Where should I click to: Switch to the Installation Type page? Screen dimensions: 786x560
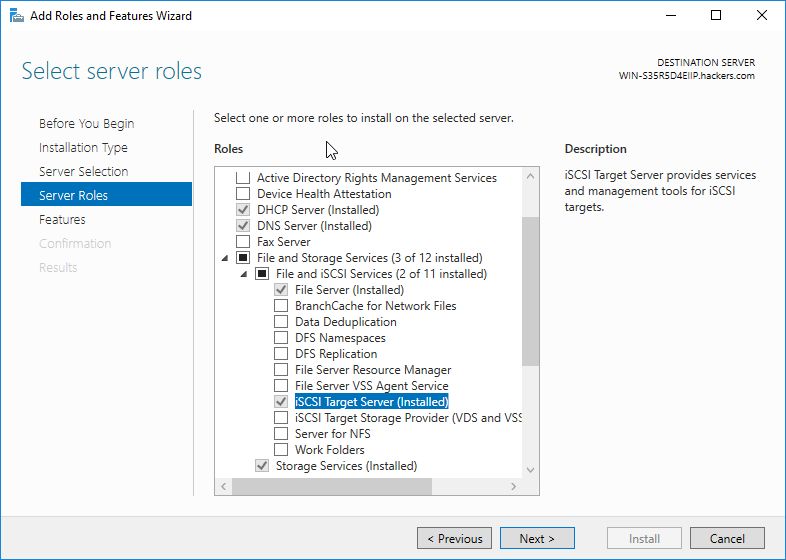coord(83,148)
